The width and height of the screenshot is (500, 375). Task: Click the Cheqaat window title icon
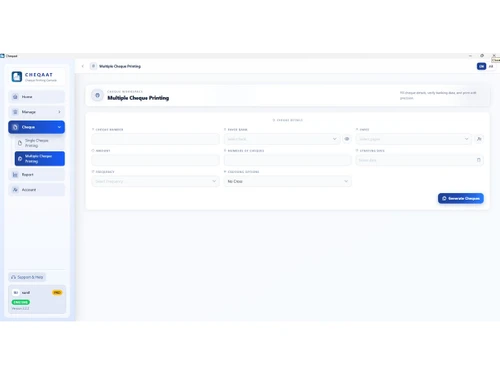tap(2, 56)
